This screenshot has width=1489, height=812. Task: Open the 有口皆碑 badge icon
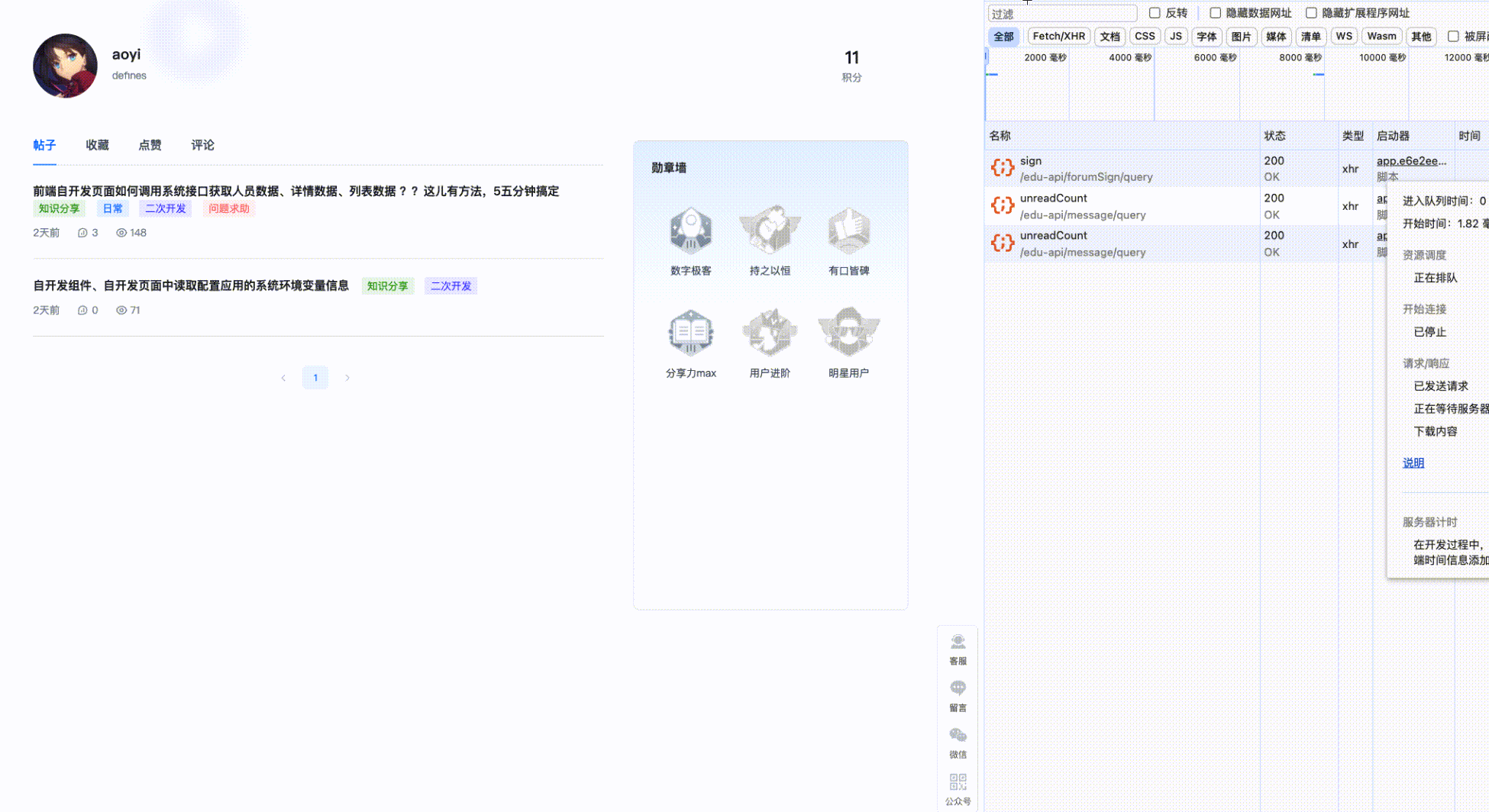(849, 230)
